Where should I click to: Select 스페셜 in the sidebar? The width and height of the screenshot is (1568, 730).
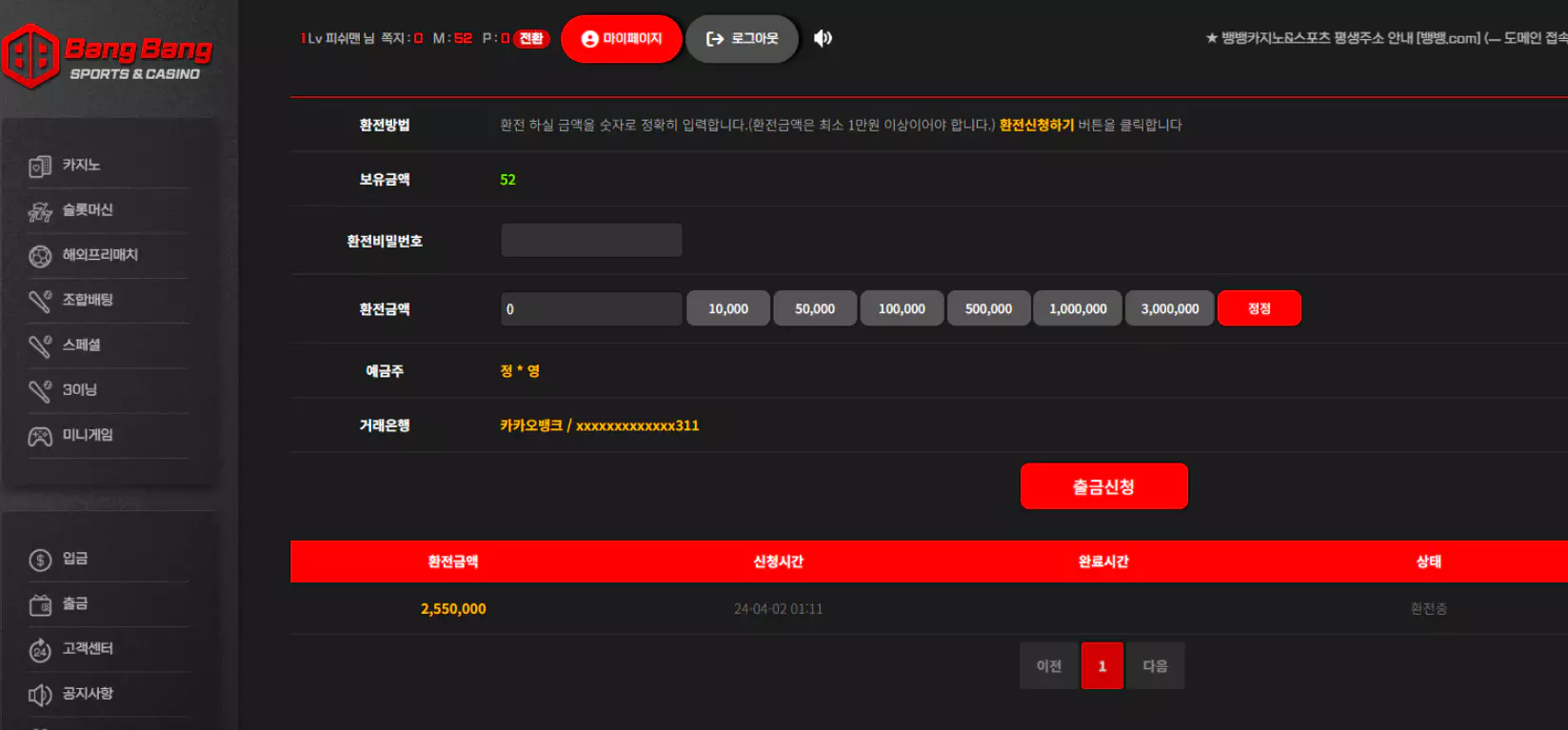[x=82, y=345]
